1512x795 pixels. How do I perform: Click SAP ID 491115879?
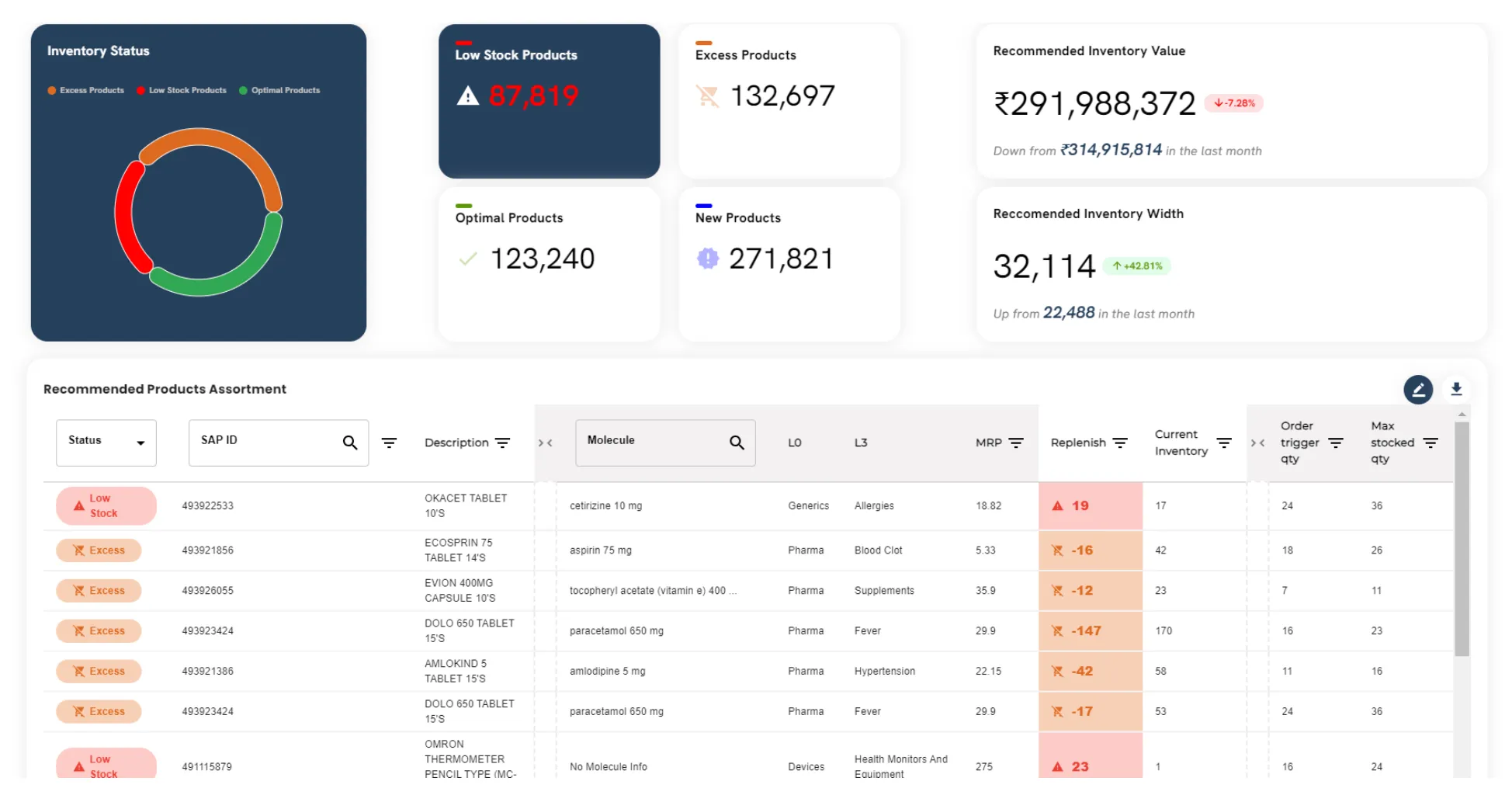click(x=206, y=767)
